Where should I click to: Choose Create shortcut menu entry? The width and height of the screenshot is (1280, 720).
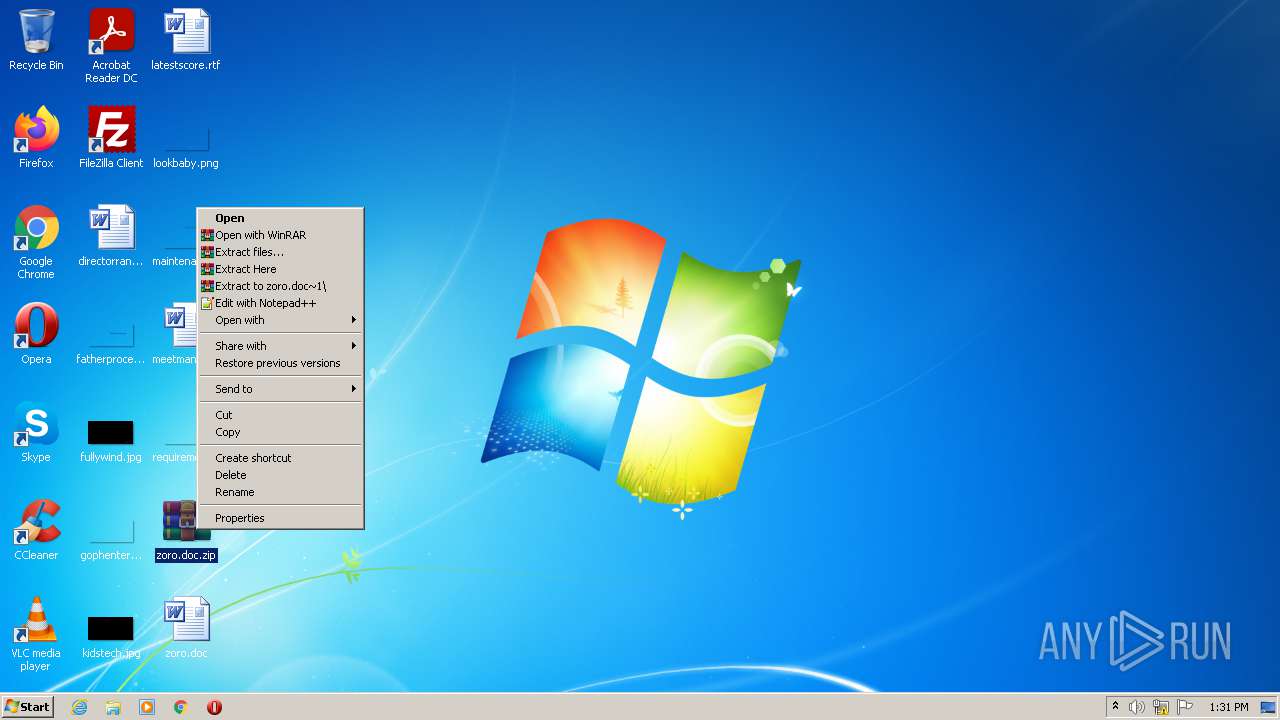(x=280, y=458)
